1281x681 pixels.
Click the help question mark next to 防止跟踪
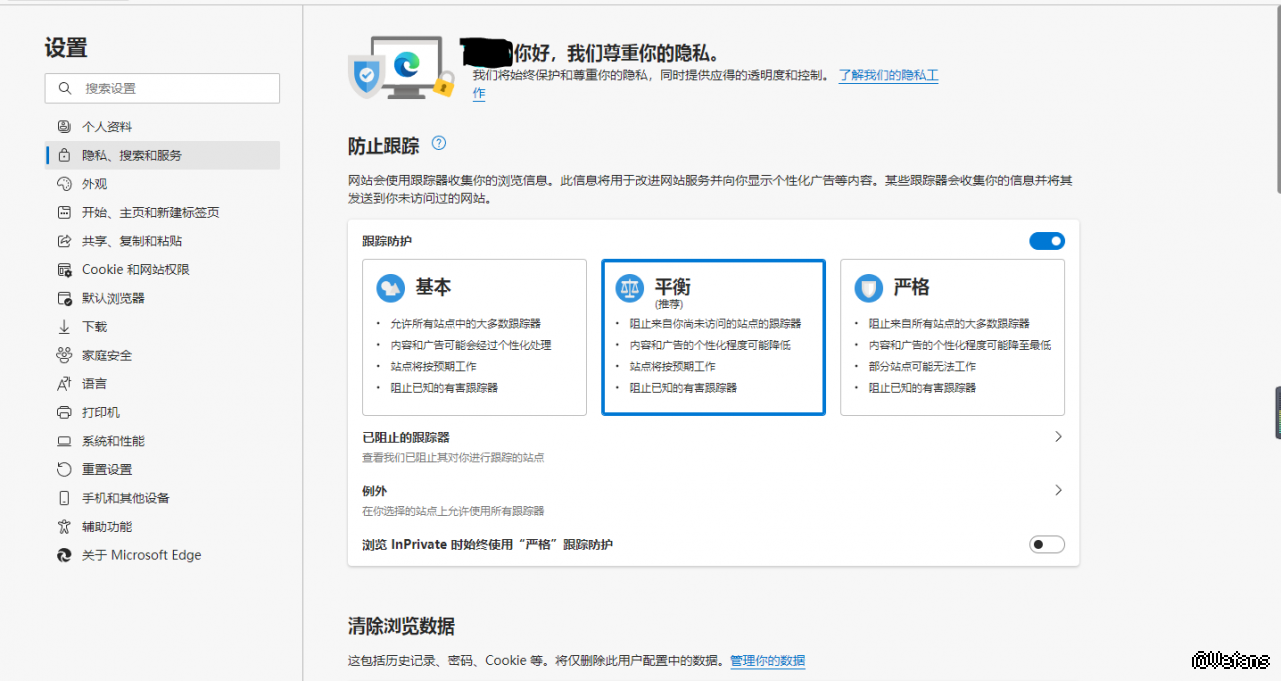pos(438,143)
